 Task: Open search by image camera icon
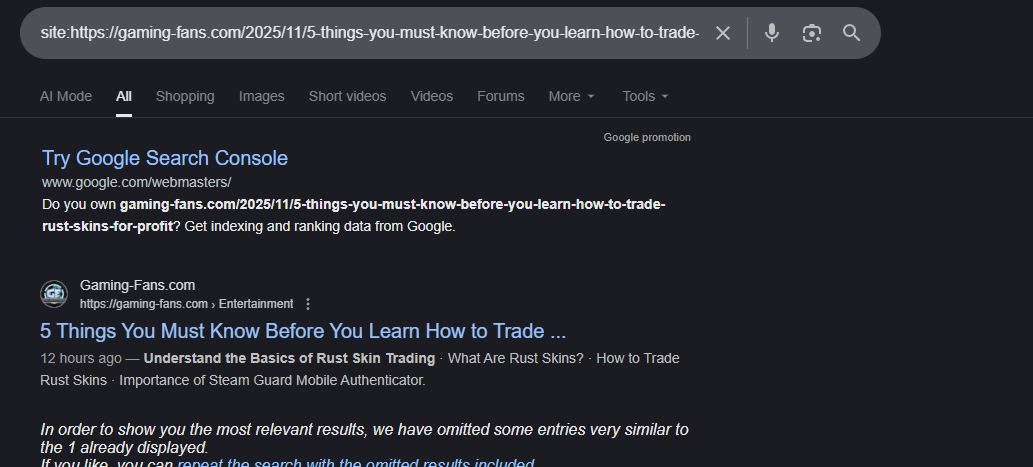(812, 33)
